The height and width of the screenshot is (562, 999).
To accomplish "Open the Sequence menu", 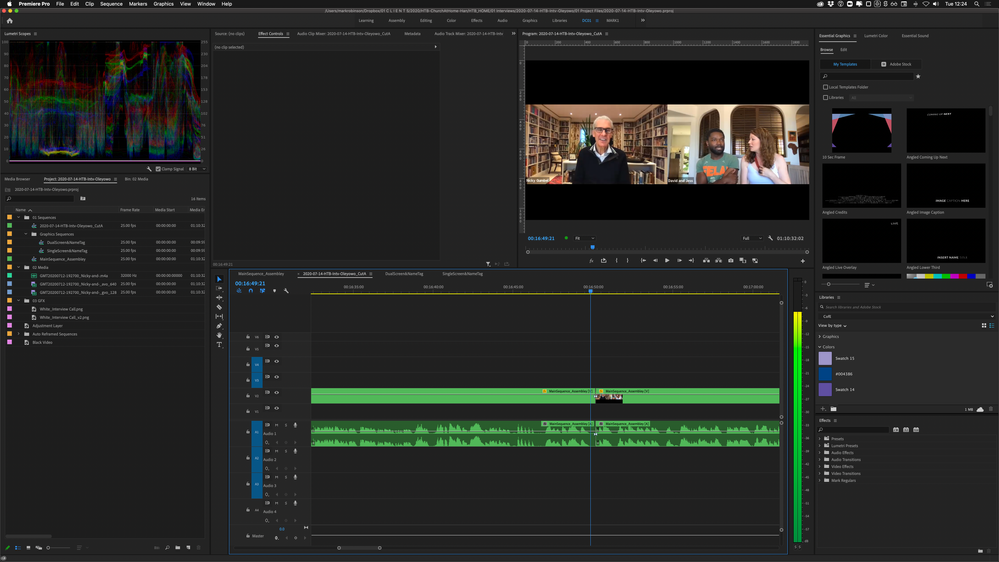I will point(111,4).
